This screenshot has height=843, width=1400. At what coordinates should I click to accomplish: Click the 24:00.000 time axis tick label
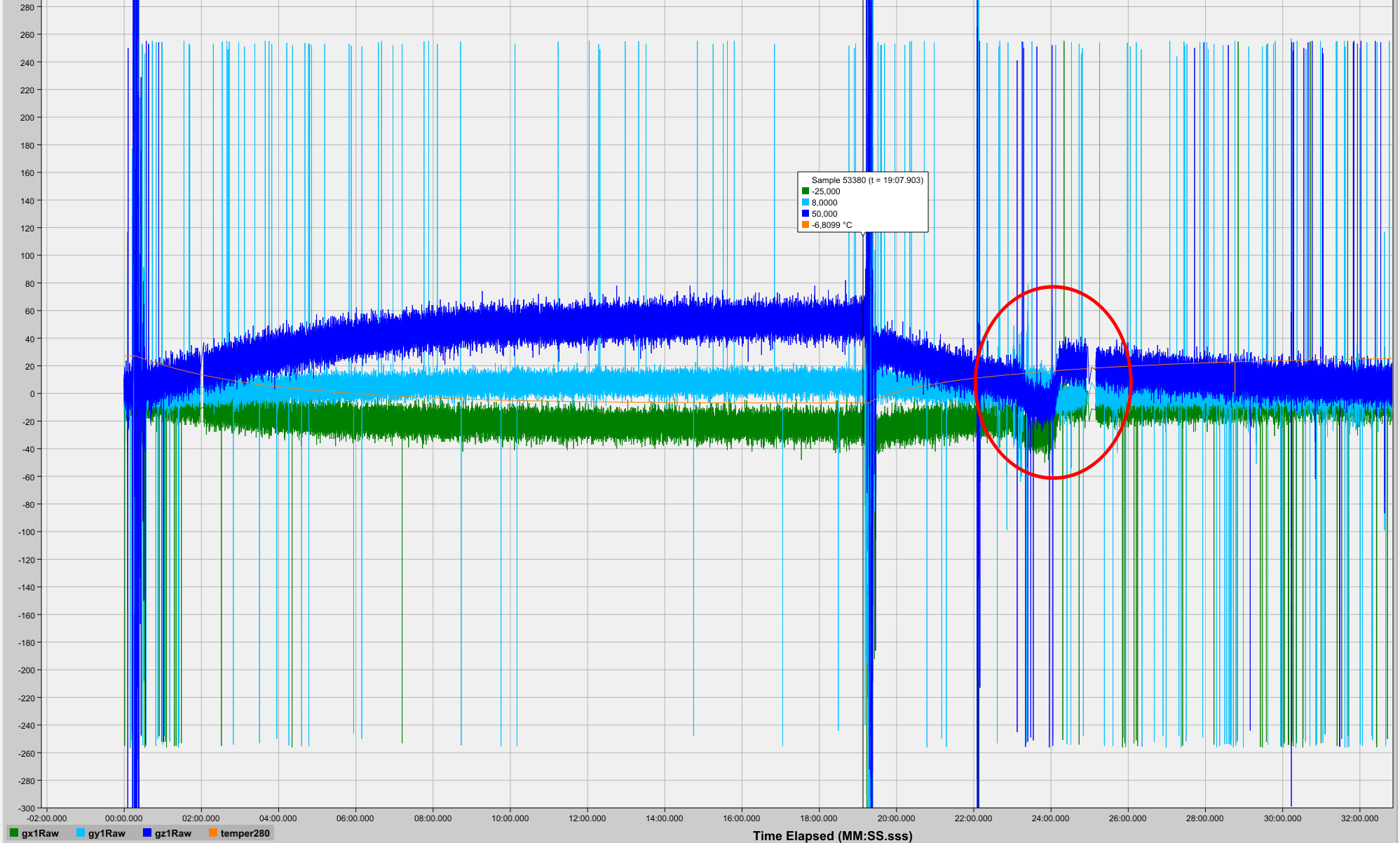tap(1050, 818)
